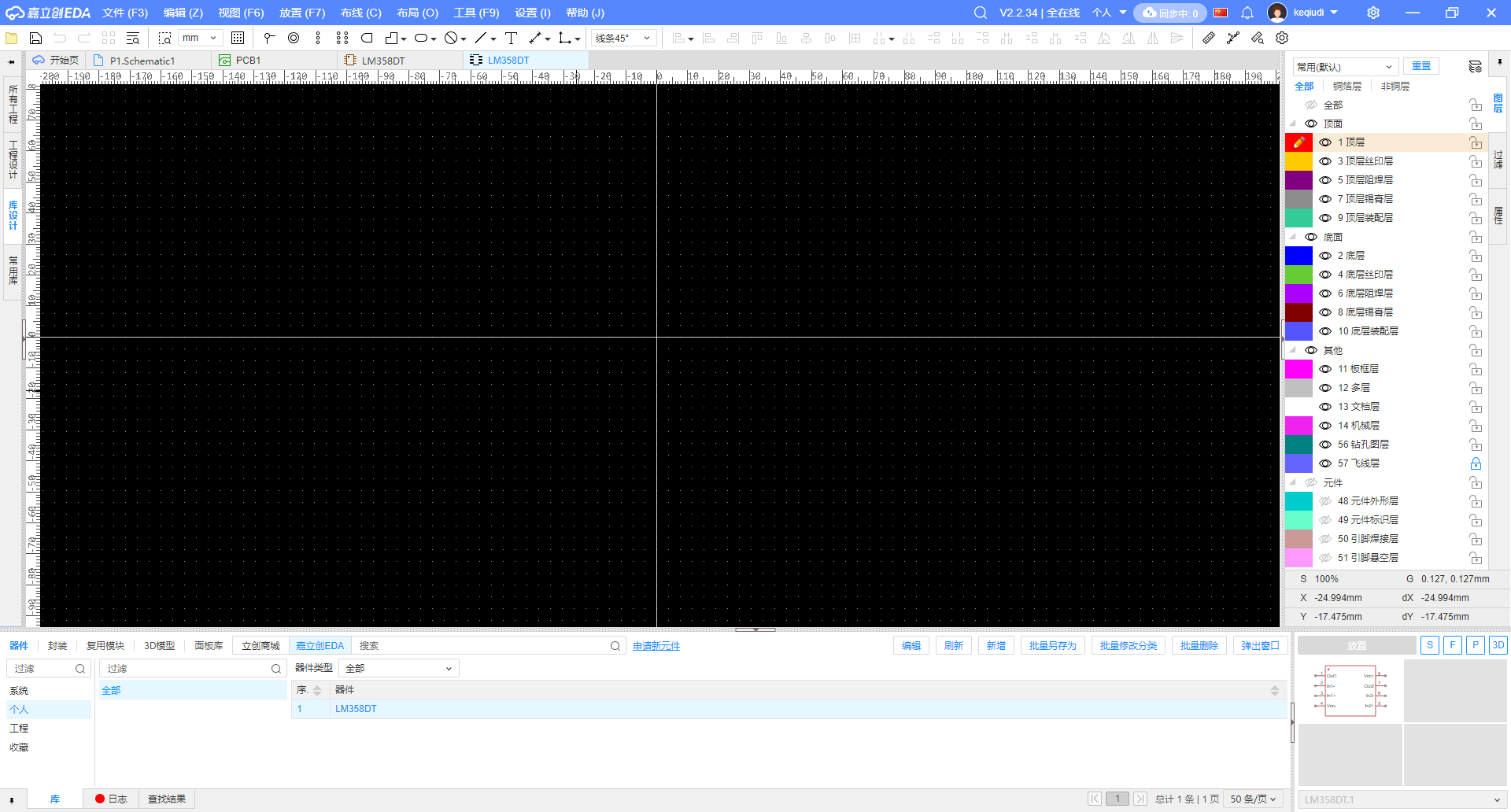
Task: Click the blue 2 底层 color swatch
Action: coord(1299,256)
